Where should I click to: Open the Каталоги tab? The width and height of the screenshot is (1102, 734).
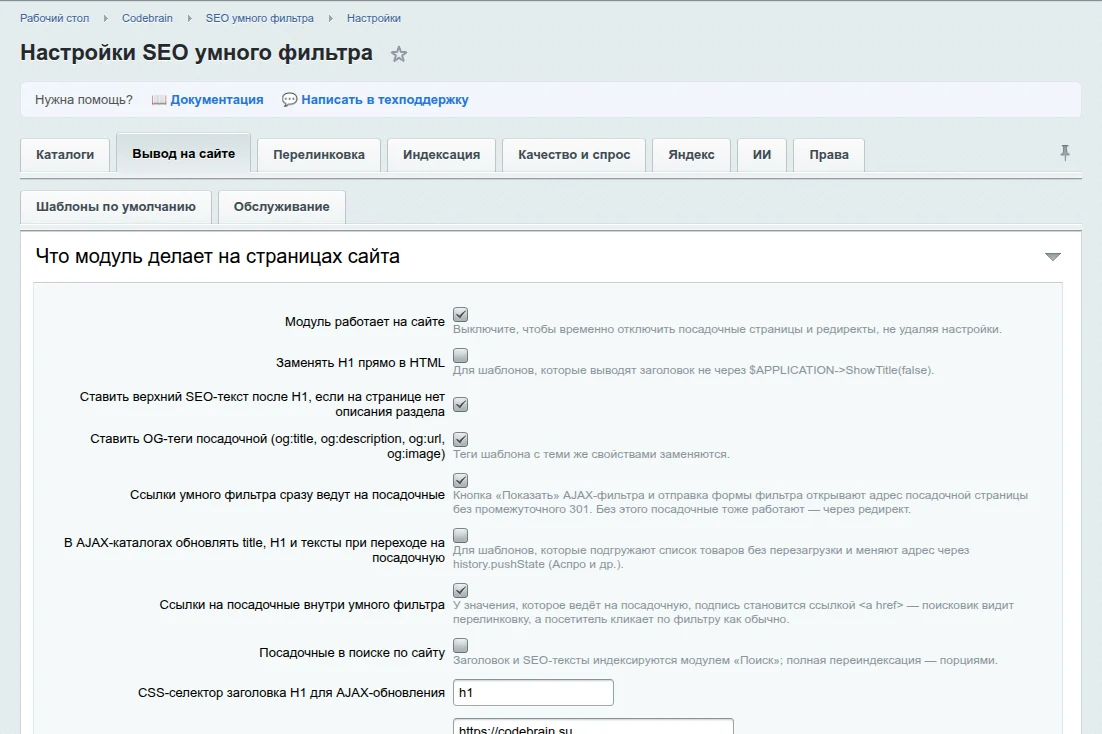click(x=65, y=155)
